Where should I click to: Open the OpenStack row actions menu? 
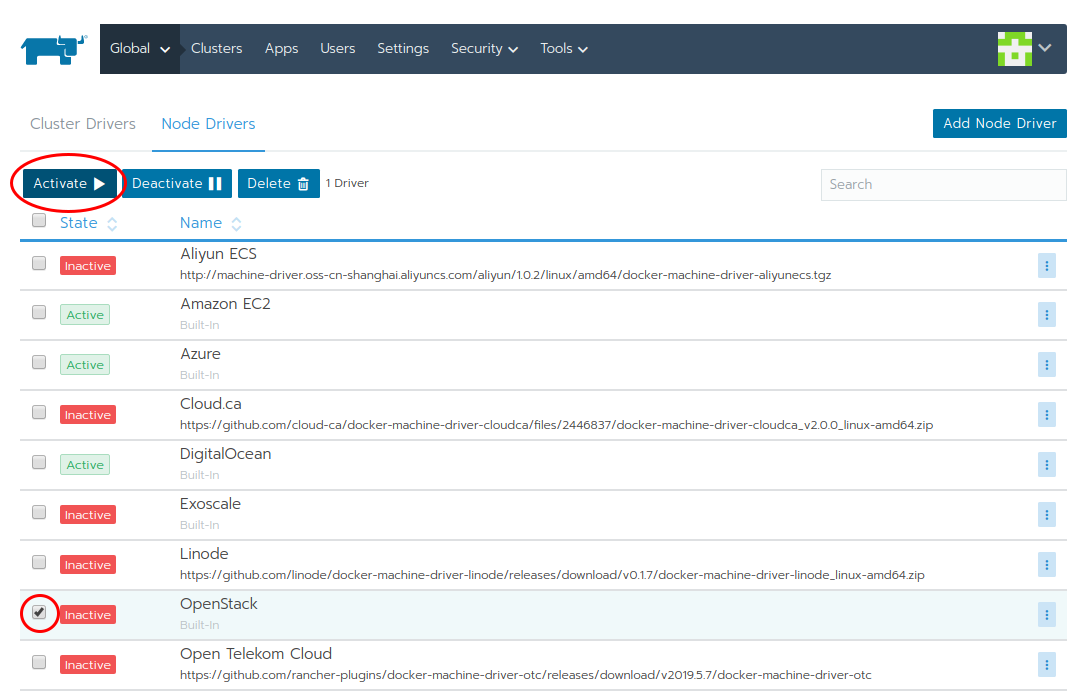(x=1046, y=614)
